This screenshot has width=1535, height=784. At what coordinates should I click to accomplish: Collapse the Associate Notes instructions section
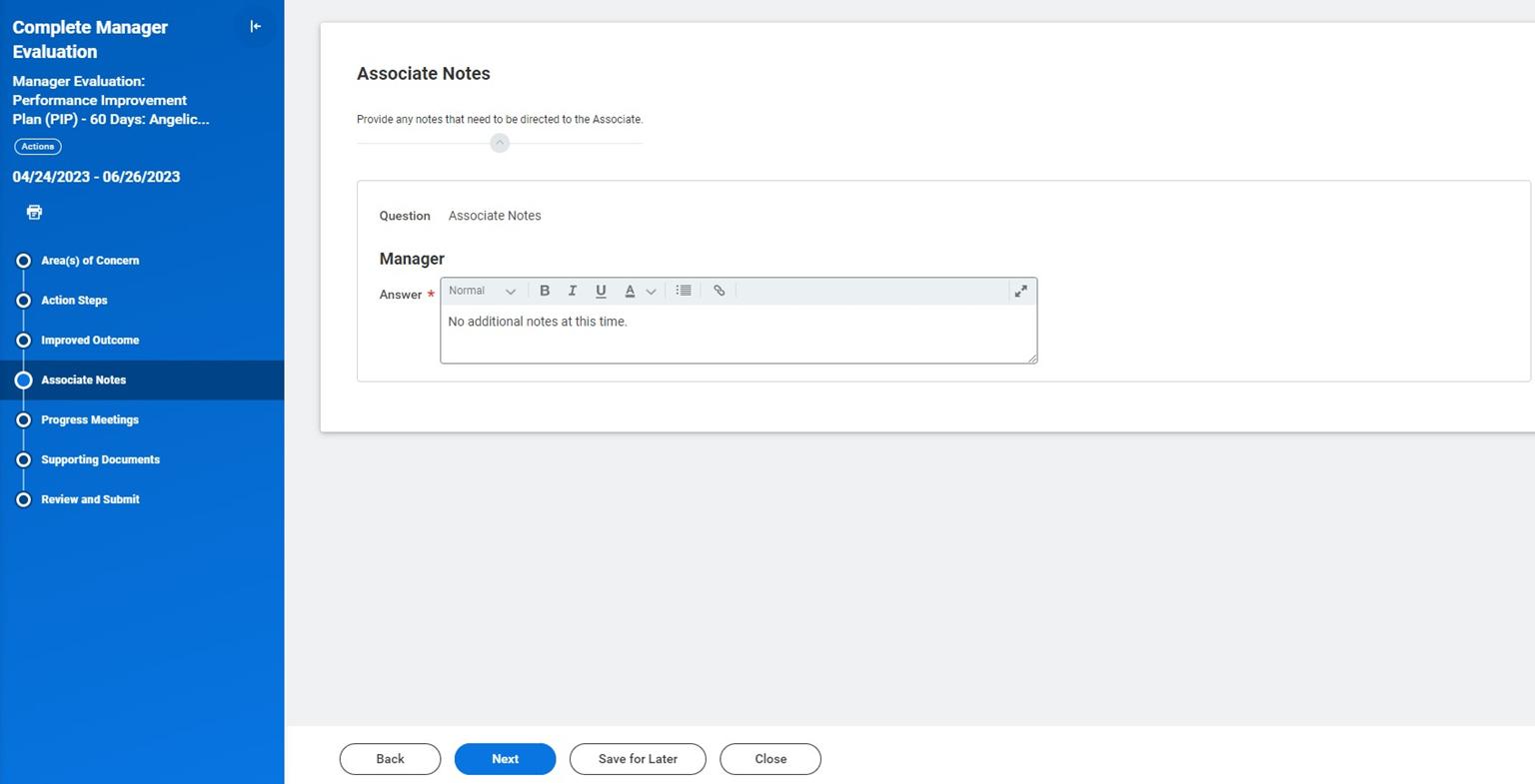(x=500, y=143)
